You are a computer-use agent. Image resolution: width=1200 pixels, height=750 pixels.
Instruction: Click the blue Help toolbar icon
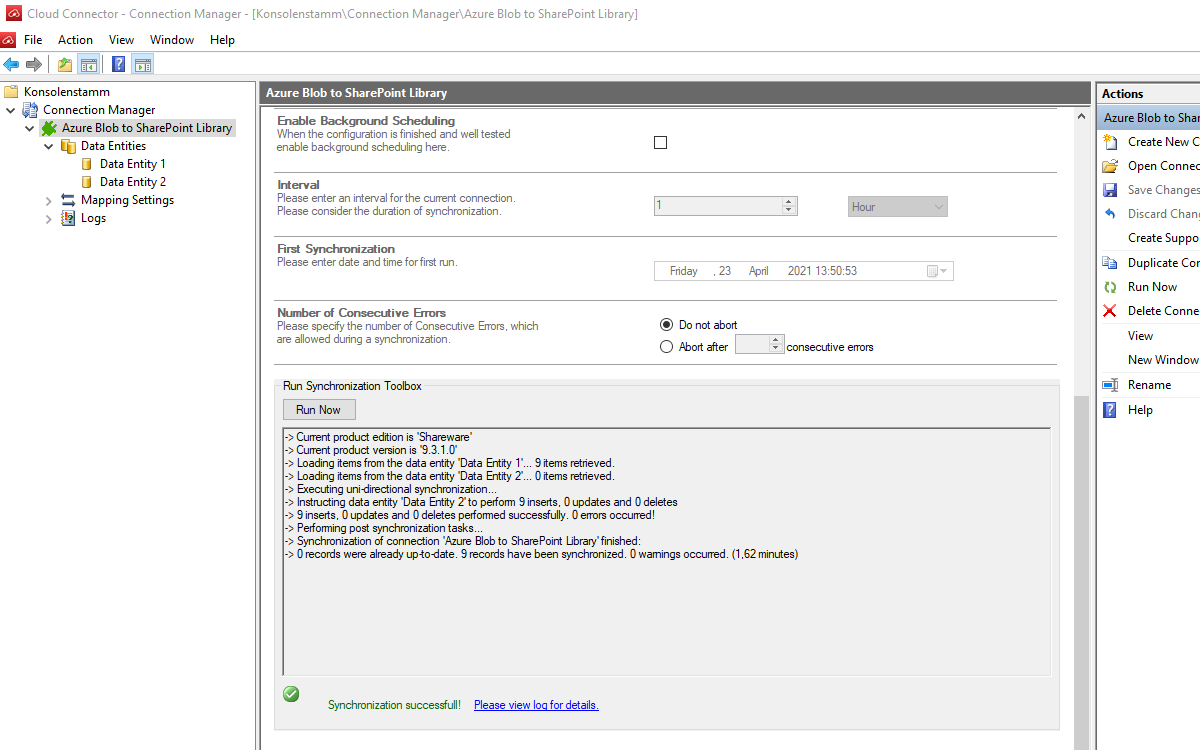pyautogui.click(x=118, y=65)
